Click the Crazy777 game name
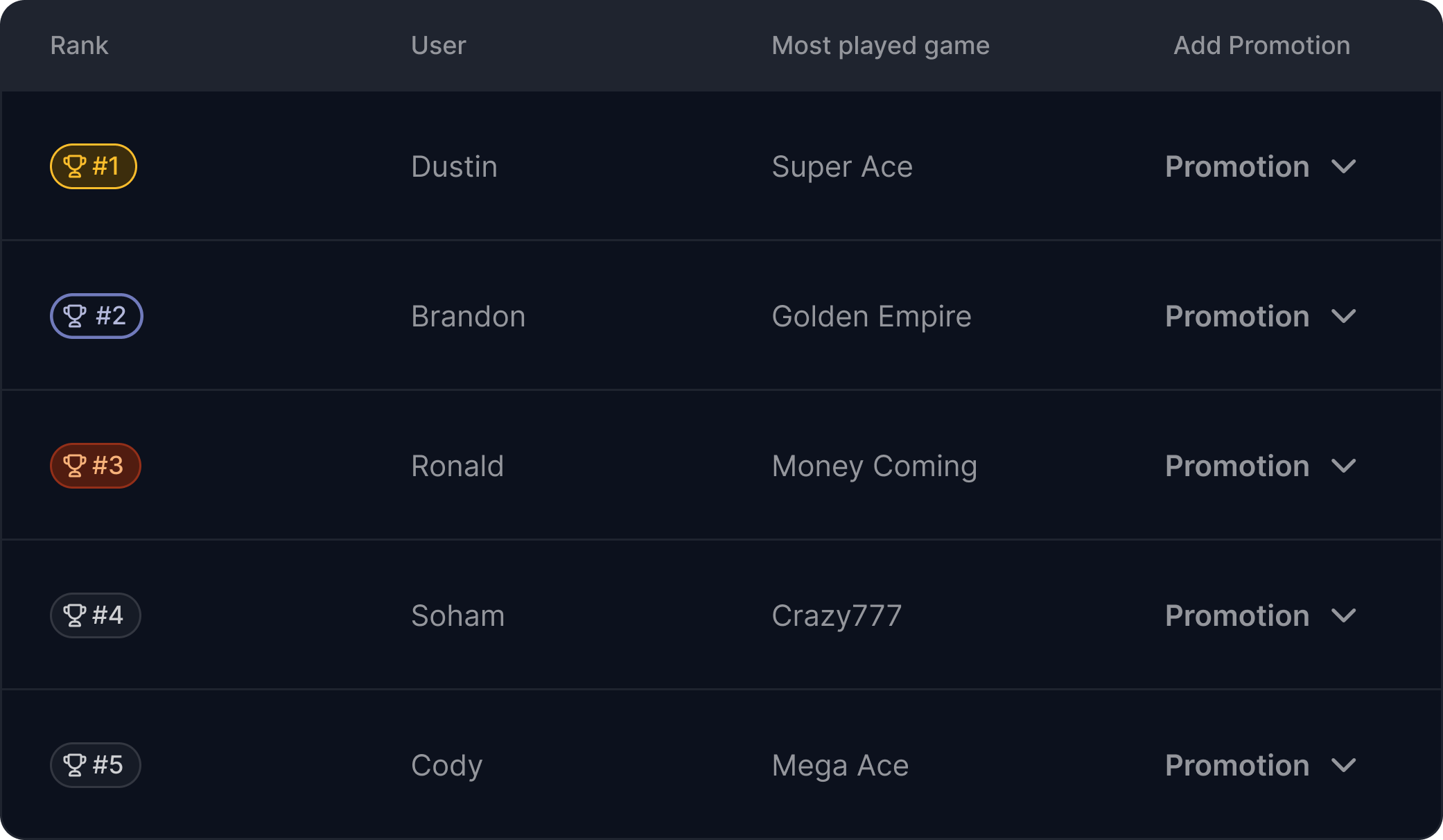The width and height of the screenshot is (1443, 840). tap(837, 616)
